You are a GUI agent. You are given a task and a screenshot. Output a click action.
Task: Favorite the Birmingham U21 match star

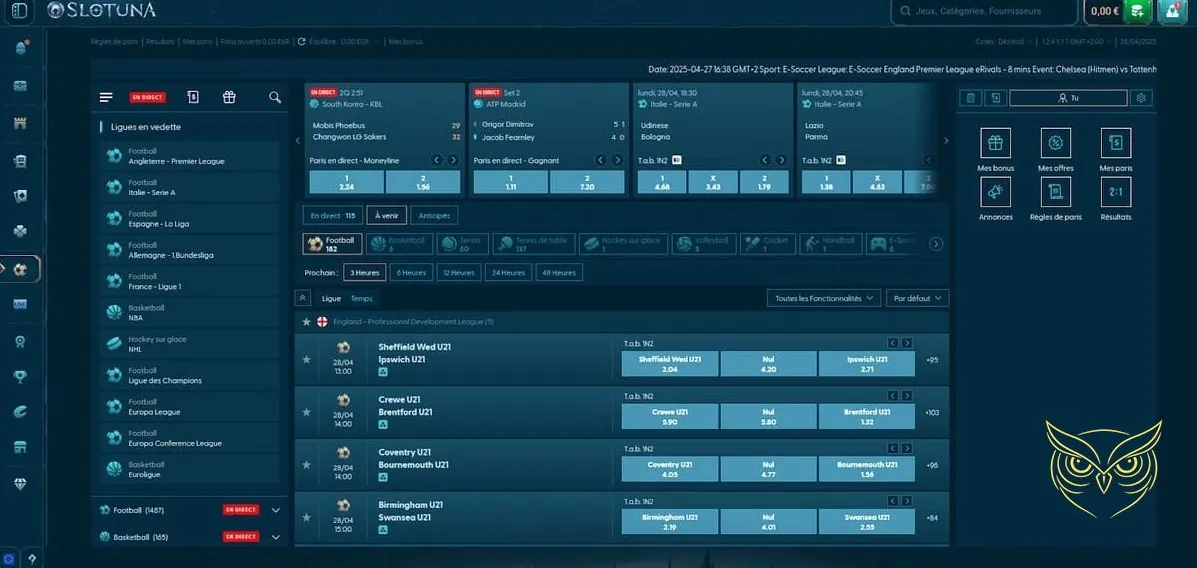point(307,517)
